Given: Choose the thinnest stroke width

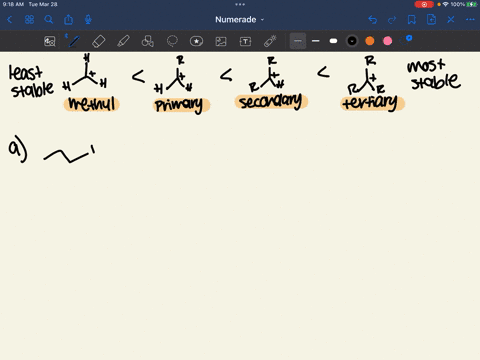Looking at the screenshot, I should click(x=298, y=41).
